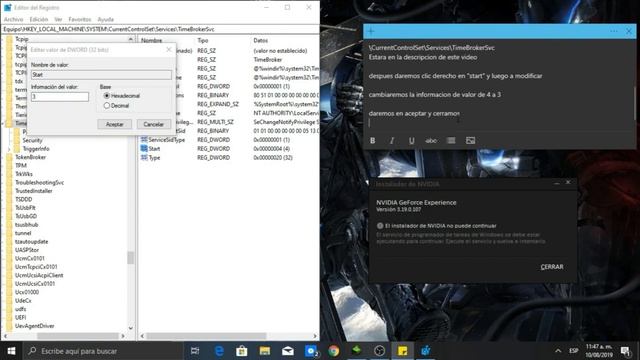Viewport: 640px width, 360px height.
Task: Confirm the DWORD edit with Aceptar
Action: [x=114, y=124]
